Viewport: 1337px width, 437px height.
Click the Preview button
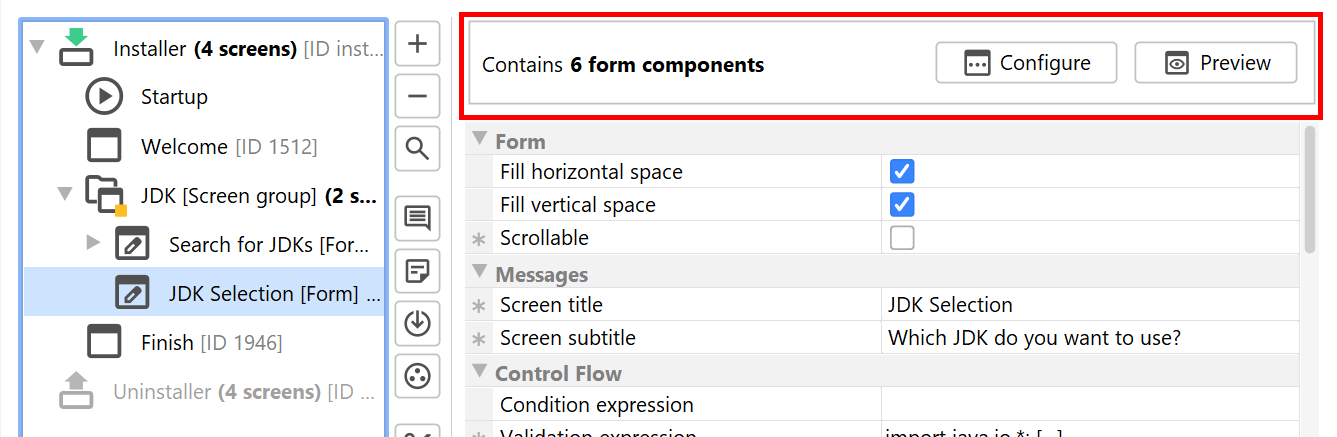(x=1215, y=63)
